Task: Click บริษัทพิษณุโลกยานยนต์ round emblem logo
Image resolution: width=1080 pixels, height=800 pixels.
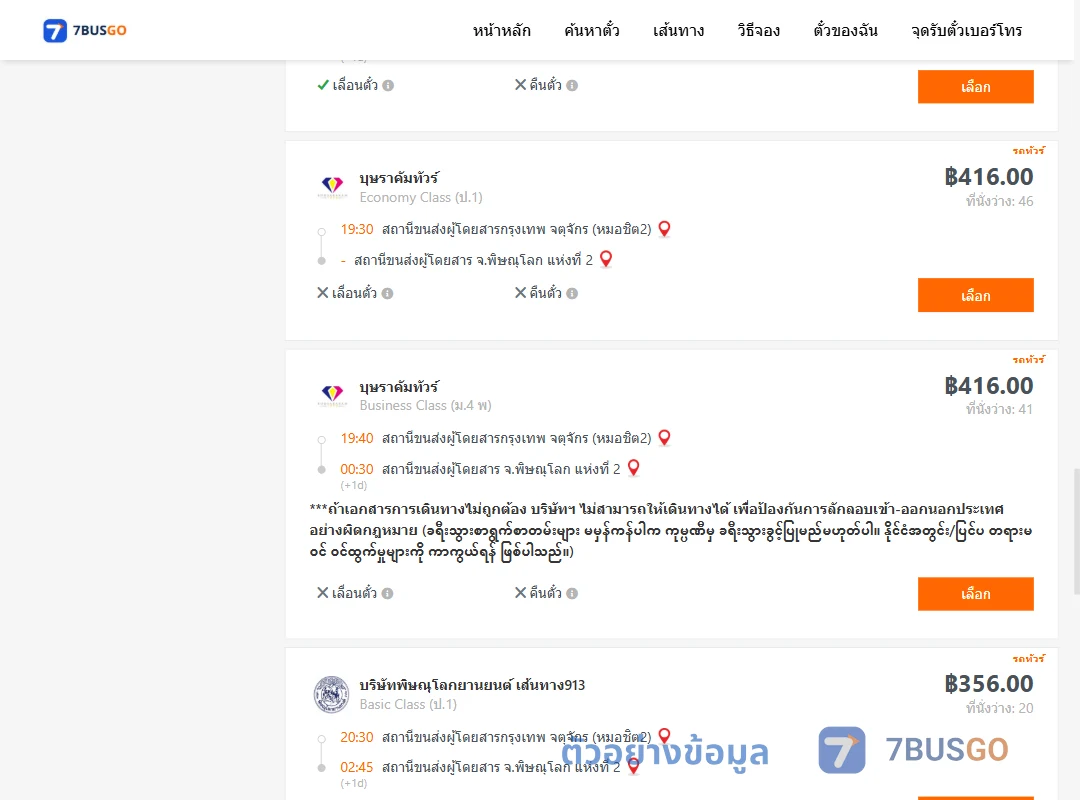Action: 331,694
